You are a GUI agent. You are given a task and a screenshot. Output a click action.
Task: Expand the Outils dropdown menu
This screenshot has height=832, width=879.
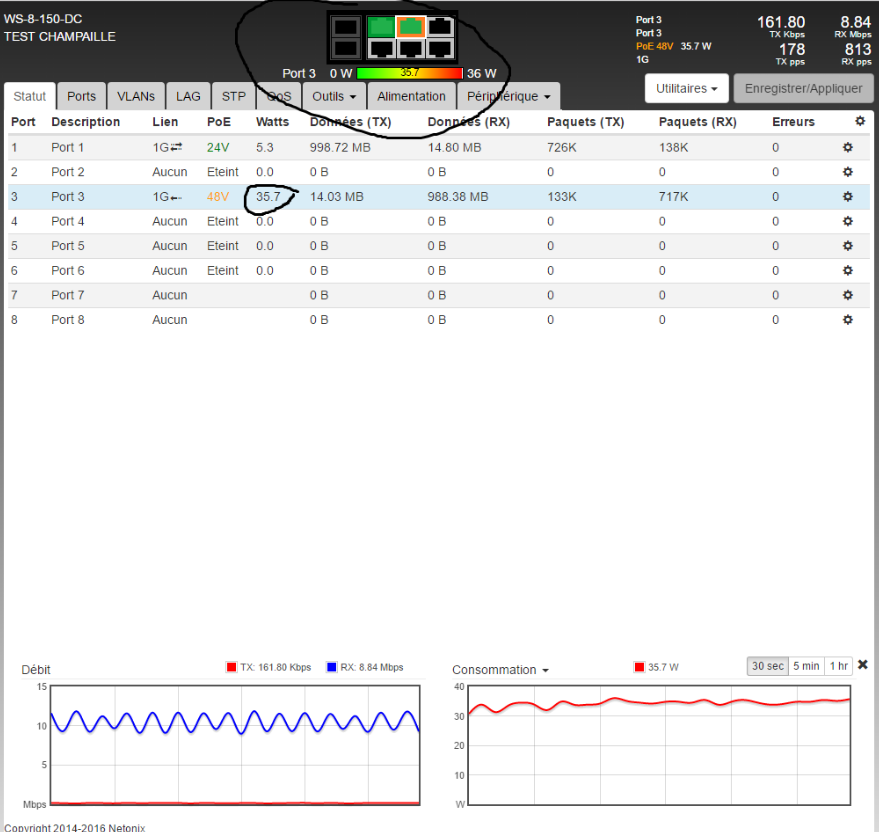(x=335, y=97)
